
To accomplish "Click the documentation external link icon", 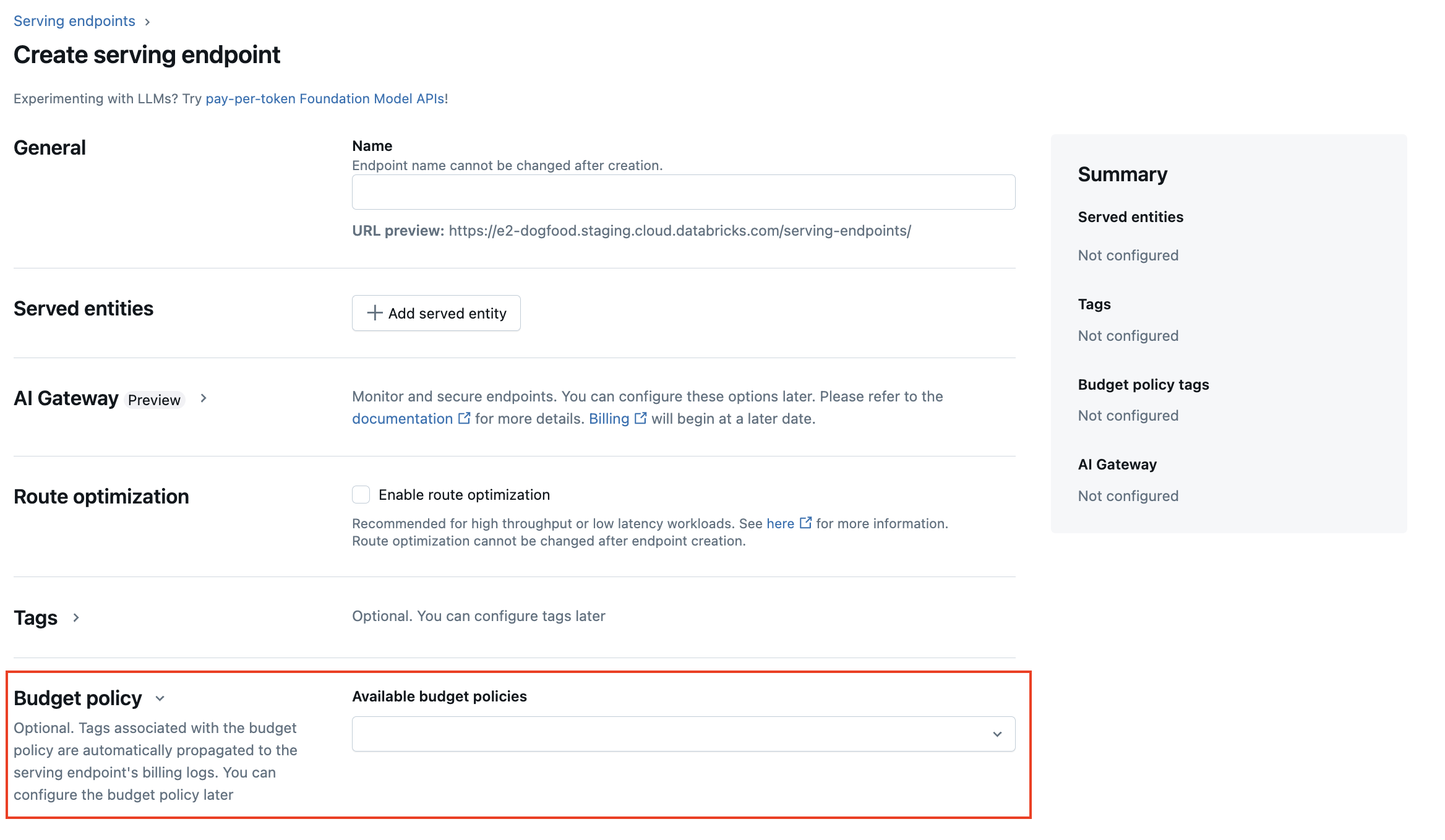I will point(463,418).
